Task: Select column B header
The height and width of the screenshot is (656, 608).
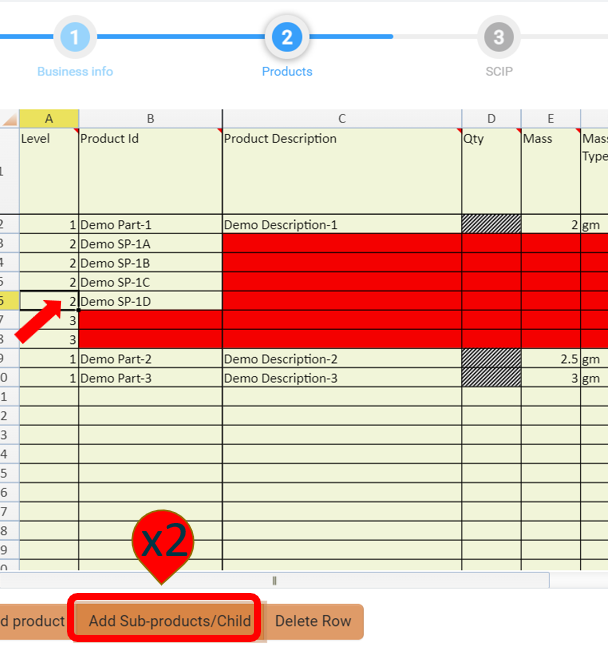Action: 150,119
